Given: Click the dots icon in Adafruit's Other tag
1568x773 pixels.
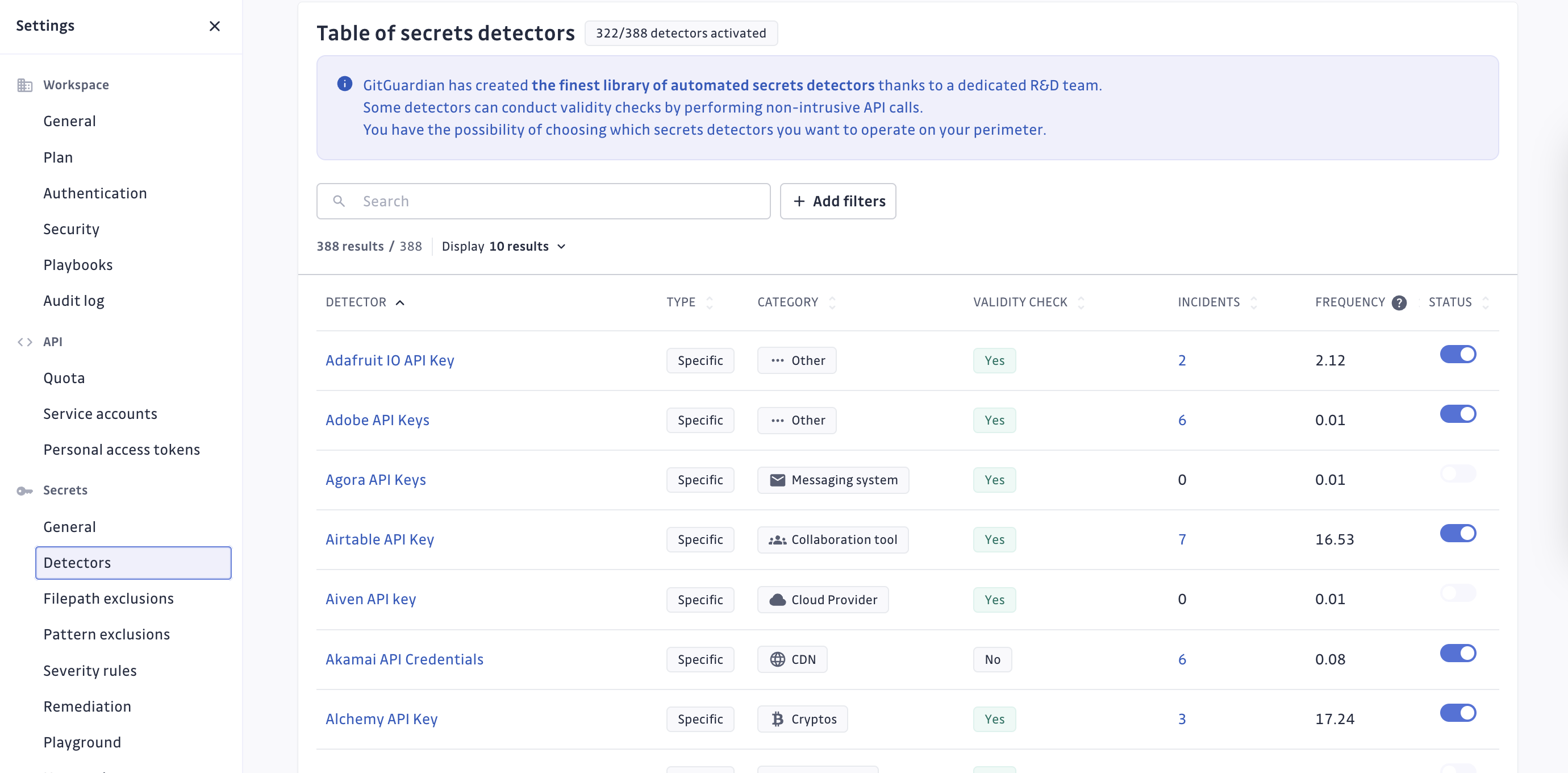Looking at the screenshot, I should tap(777, 360).
